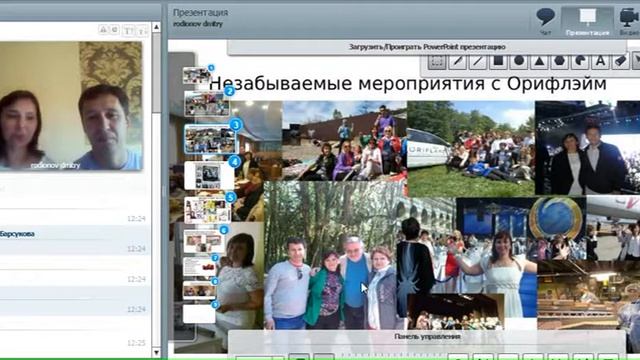Click the smaller T font-size icon

click(142, 31)
